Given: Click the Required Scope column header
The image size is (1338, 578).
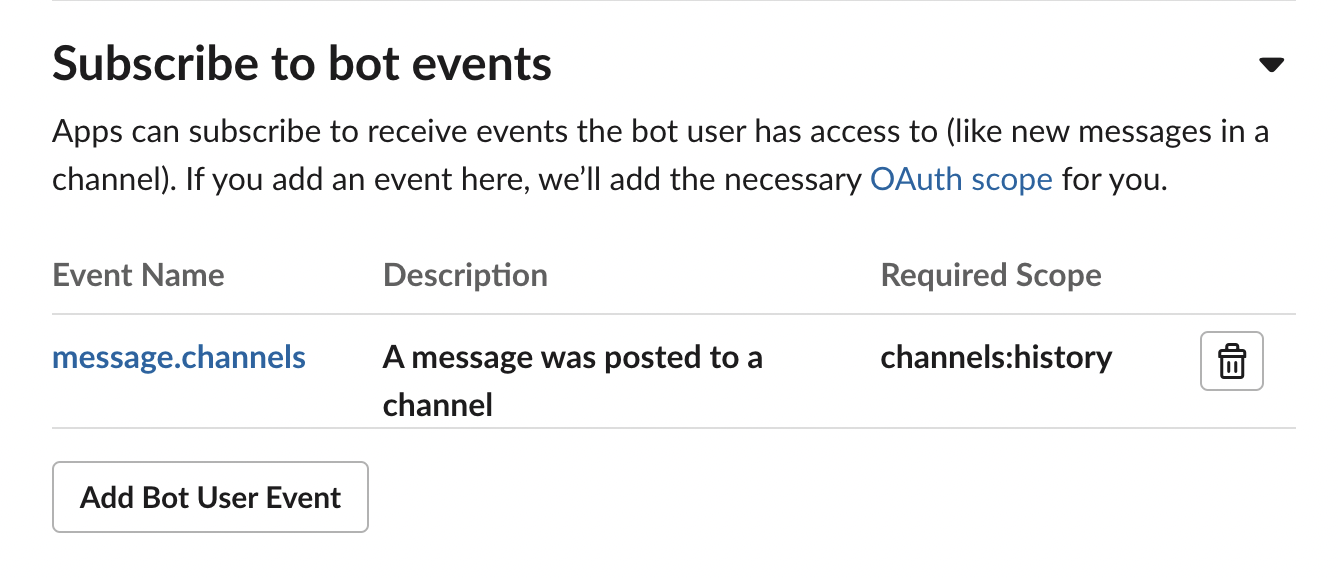Looking at the screenshot, I should point(990,275).
